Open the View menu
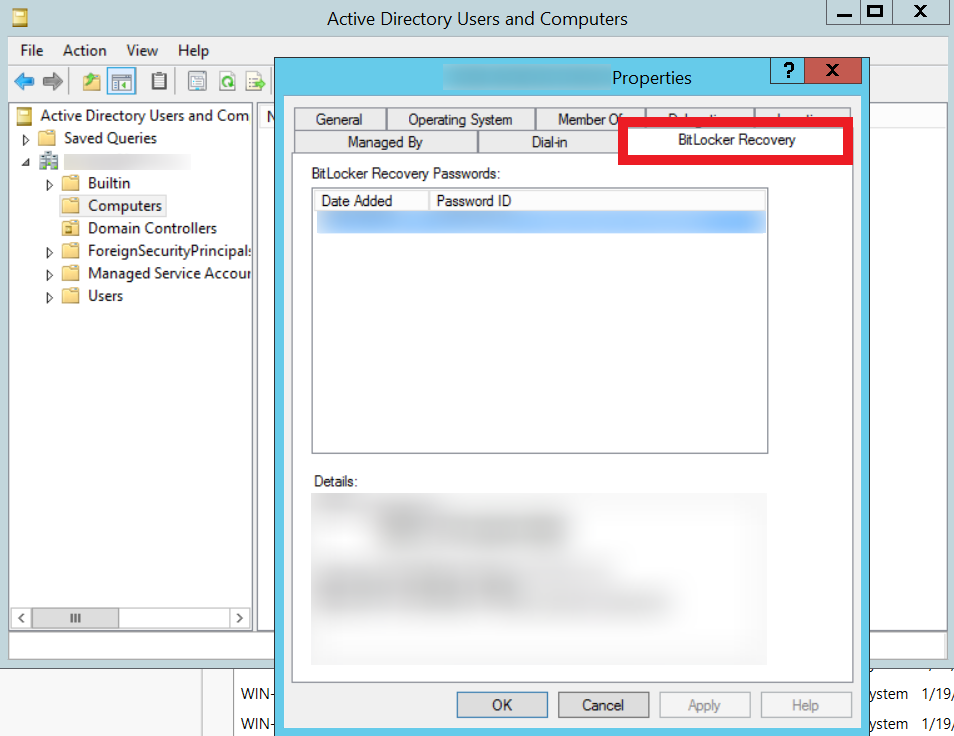The width and height of the screenshot is (954, 736). tap(141, 50)
